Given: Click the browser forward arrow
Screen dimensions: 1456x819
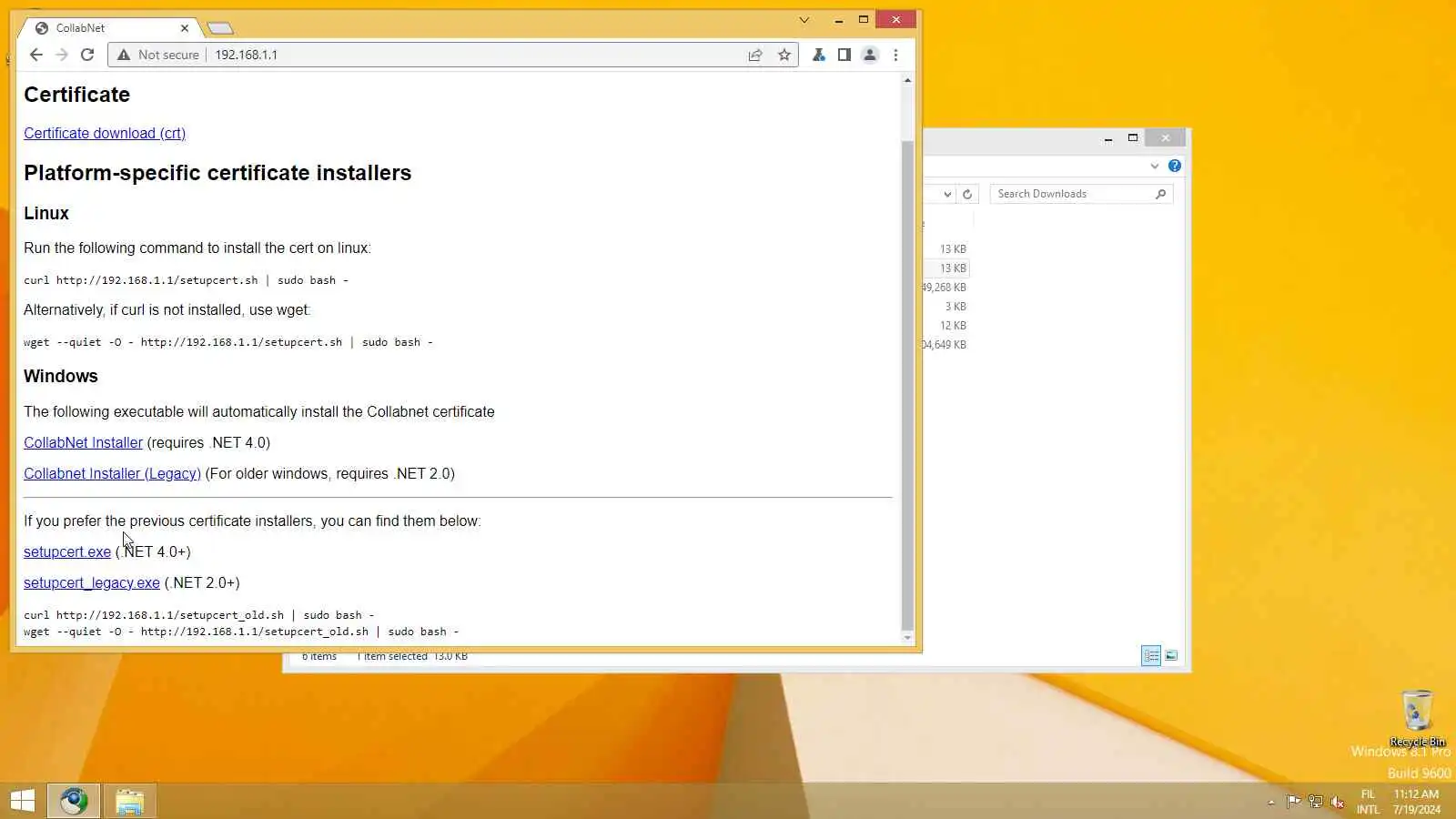Looking at the screenshot, I should [62, 55].
